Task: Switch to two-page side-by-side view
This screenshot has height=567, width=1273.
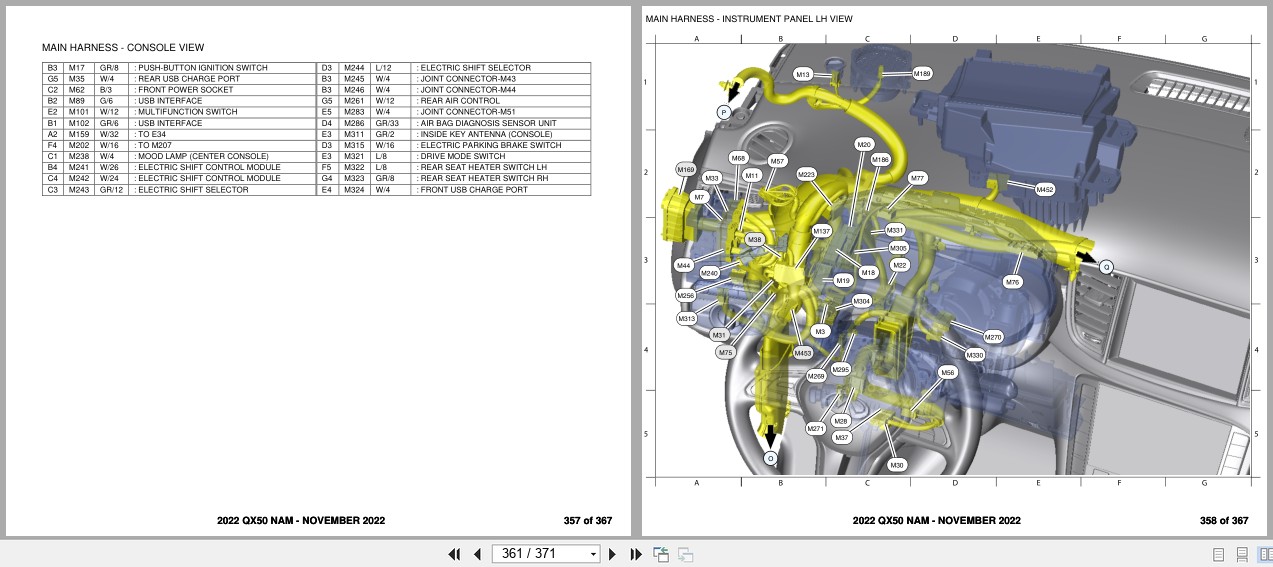Action: [x=1264, y=554]
